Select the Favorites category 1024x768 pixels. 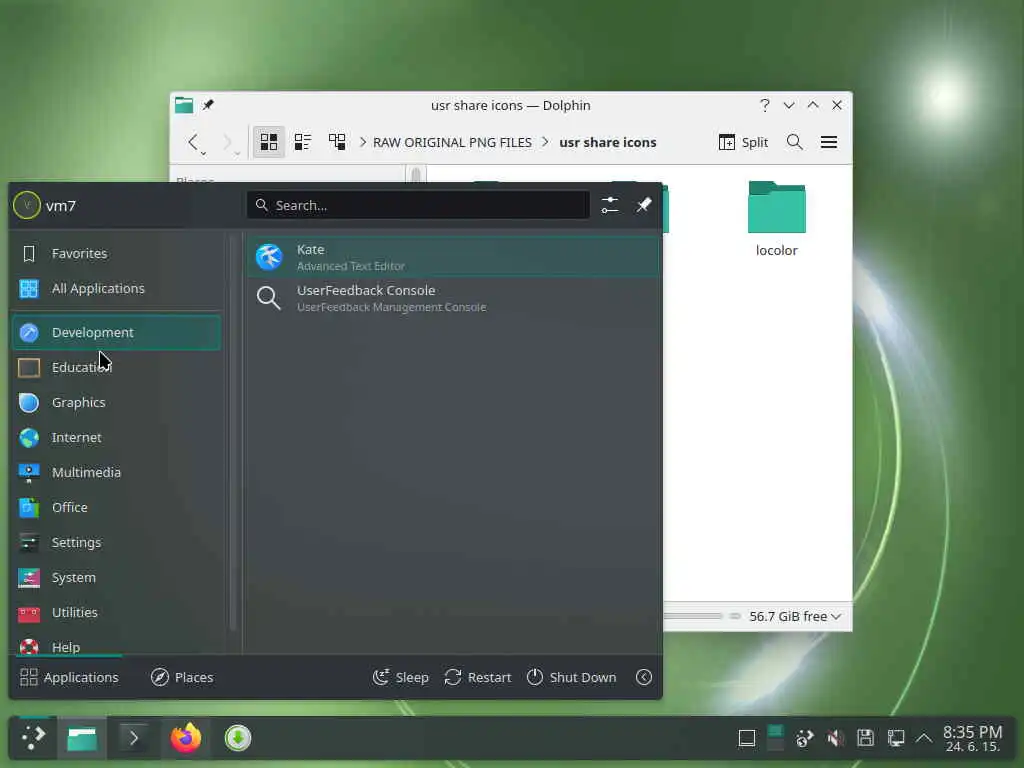click(x=116, y=253)
